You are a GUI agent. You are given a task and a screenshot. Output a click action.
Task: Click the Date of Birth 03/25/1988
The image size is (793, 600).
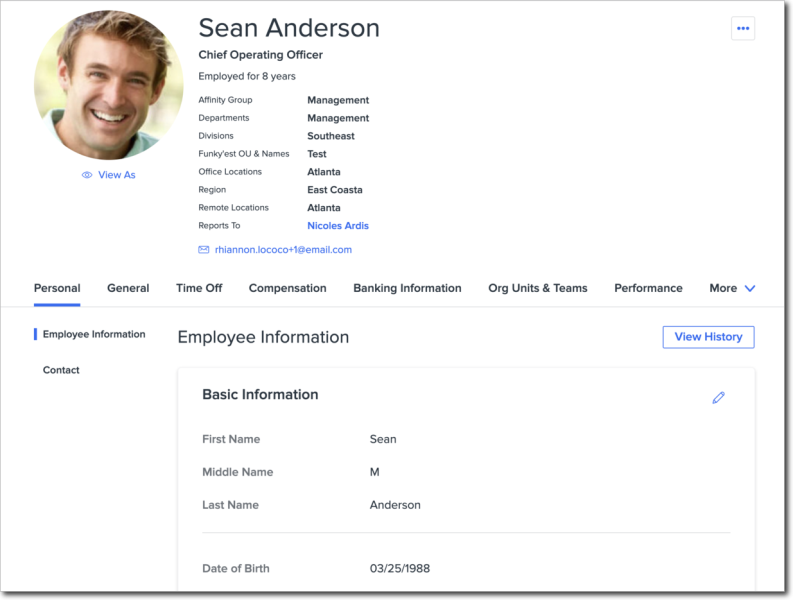point(400,569)
